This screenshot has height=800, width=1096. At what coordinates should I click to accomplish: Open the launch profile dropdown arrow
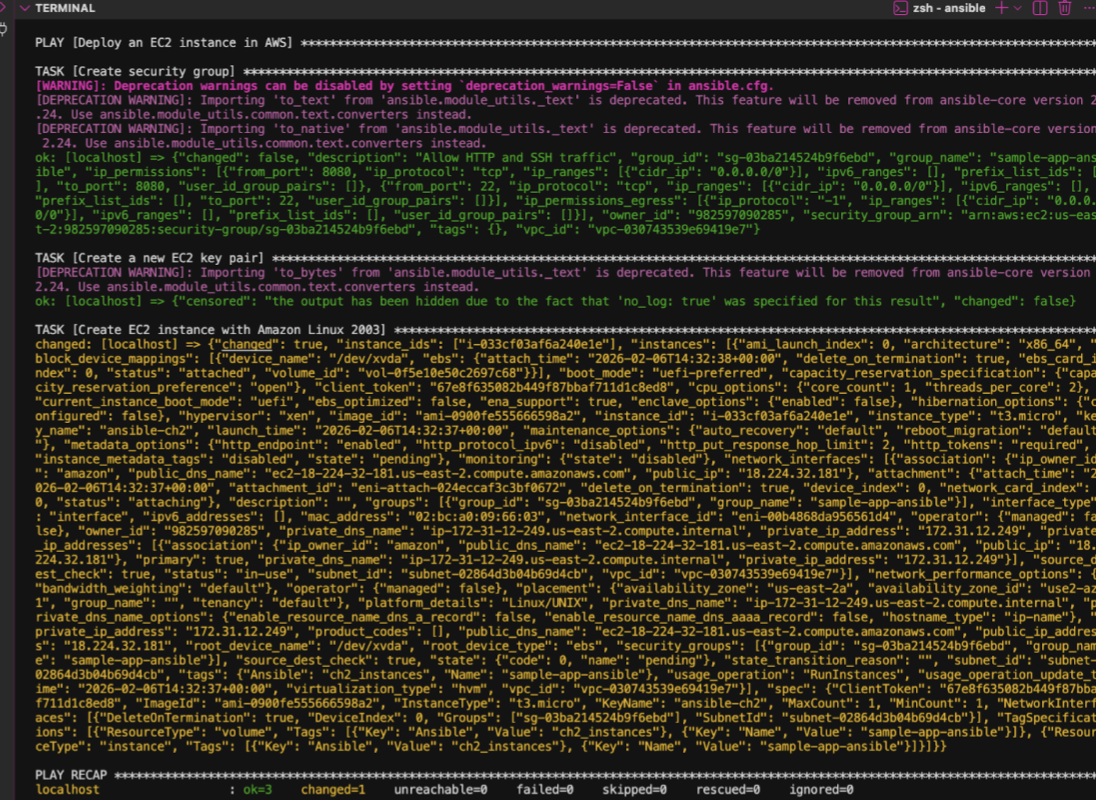click(x=1018, y=8)
